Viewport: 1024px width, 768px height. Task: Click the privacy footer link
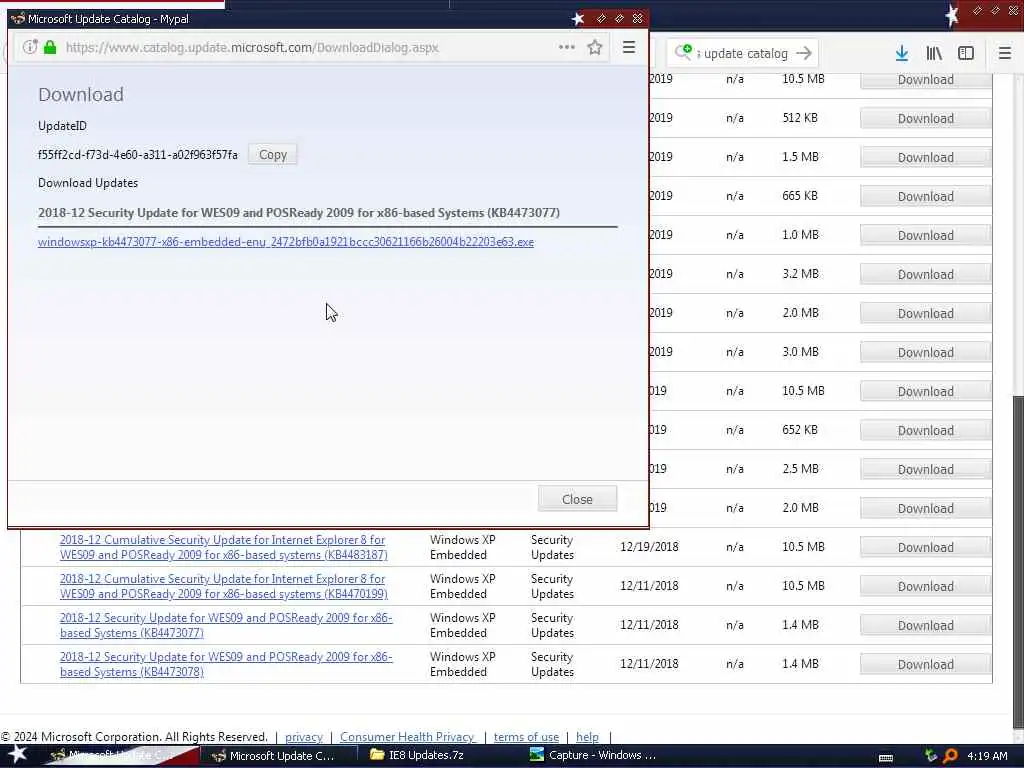(x=304, y=737)
